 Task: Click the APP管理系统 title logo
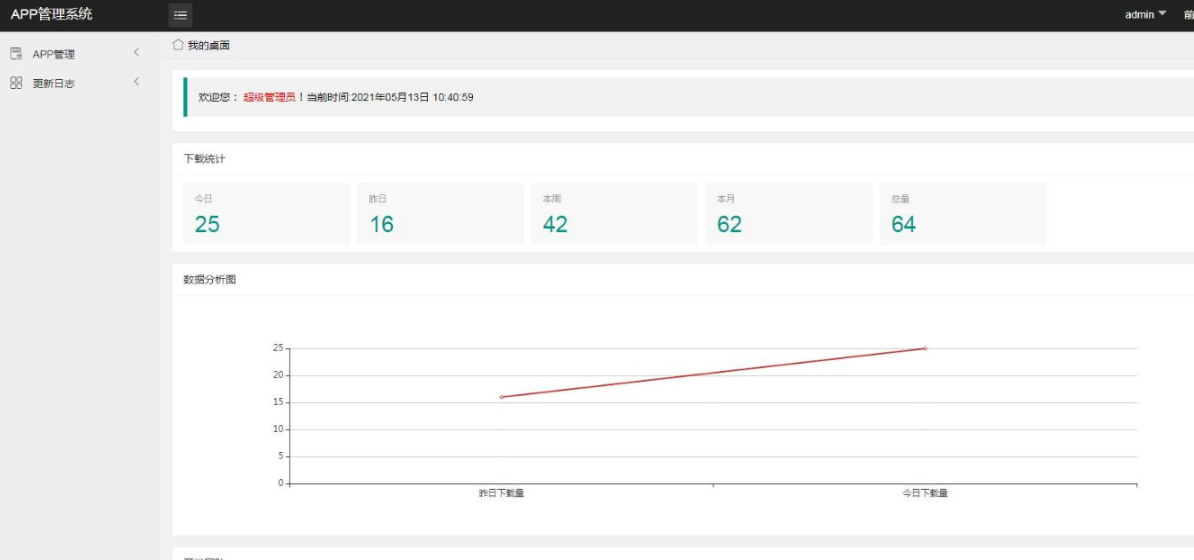(x=52, y=14)
